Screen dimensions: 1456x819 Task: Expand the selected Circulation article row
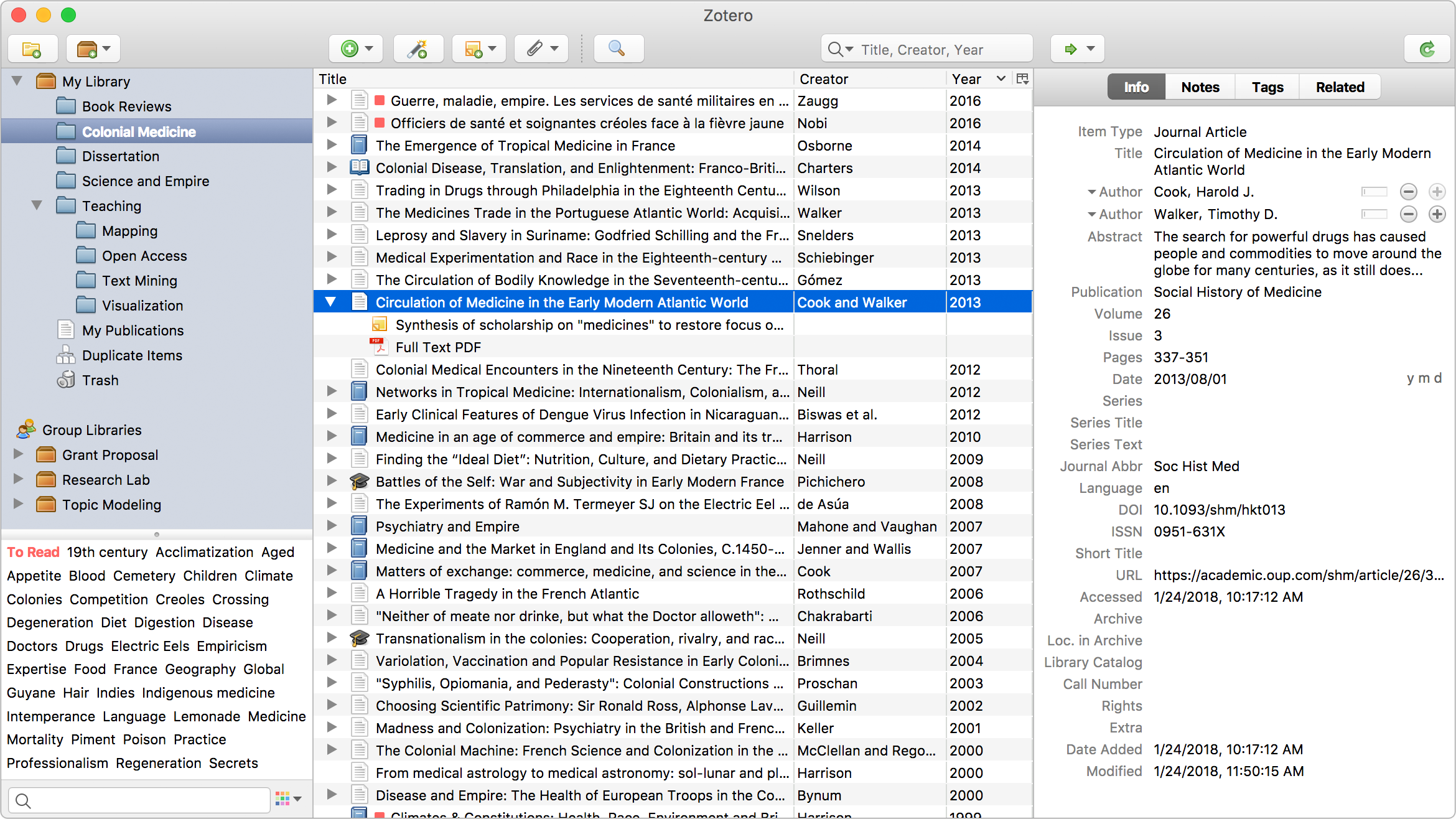pos(332,302)
